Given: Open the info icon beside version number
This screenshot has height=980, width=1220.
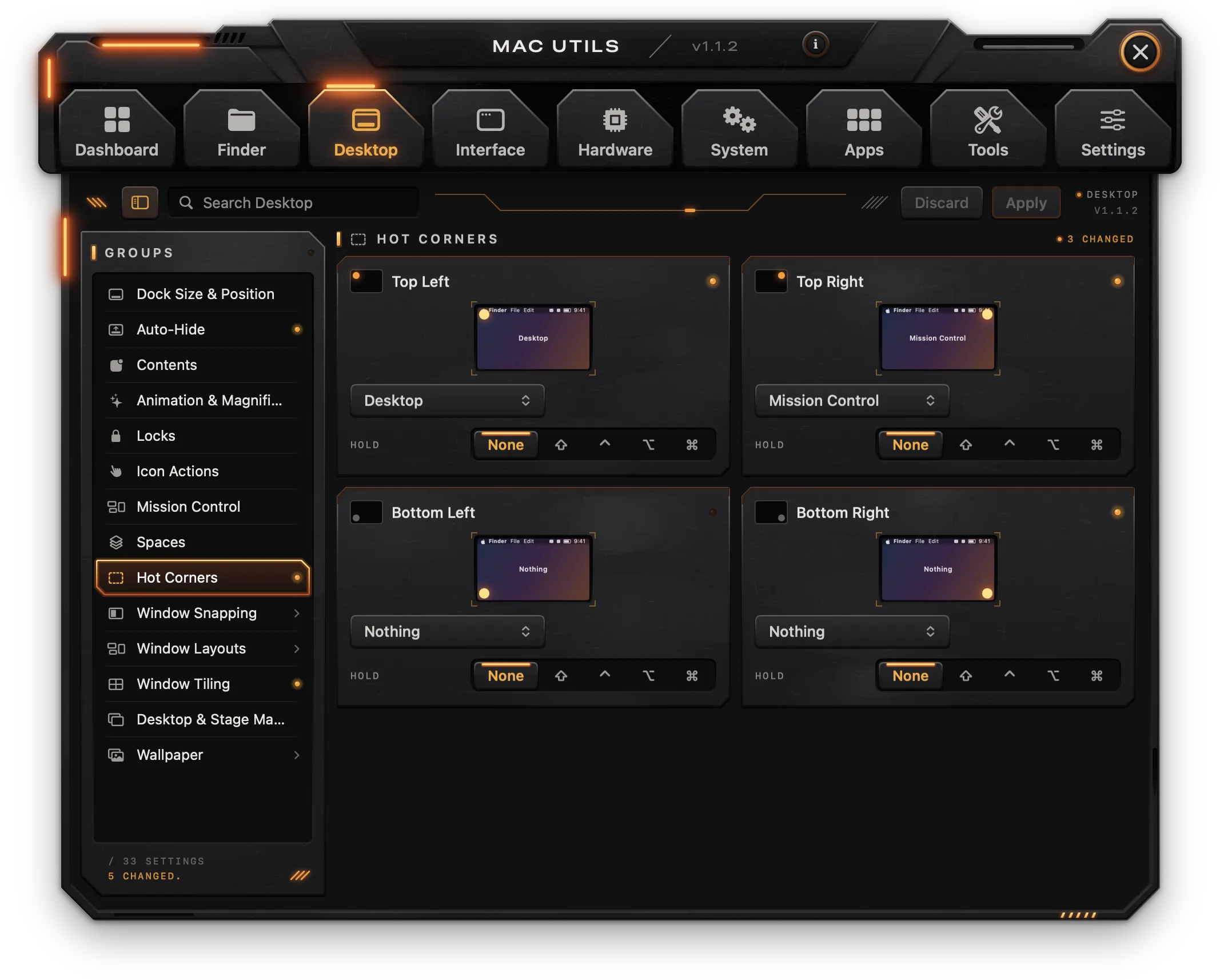Looking at the screenshot, I should click(815, 45).
